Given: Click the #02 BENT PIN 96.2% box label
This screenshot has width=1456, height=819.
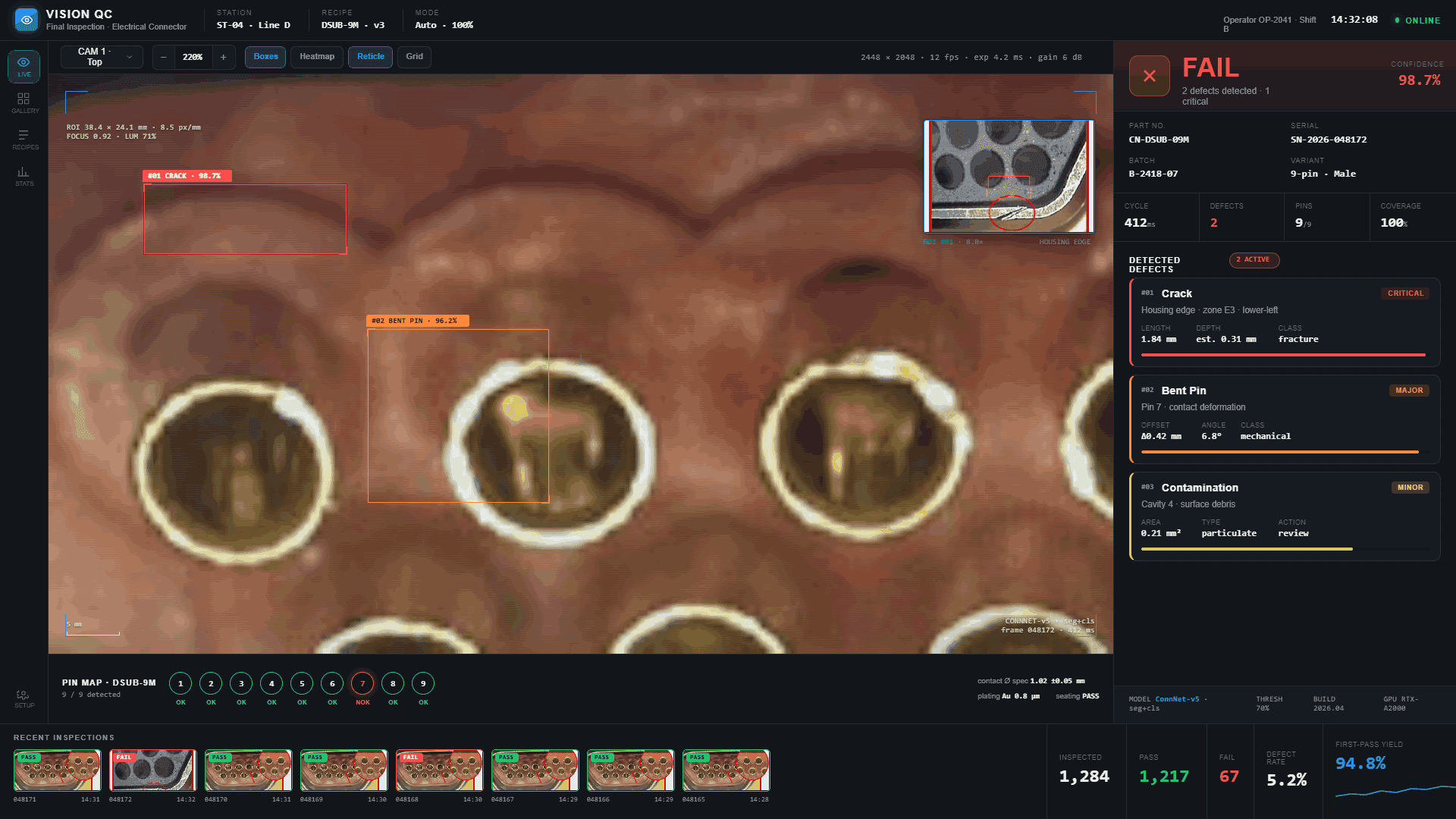Looking at the screenshot, I should click(x=418, y=321).
